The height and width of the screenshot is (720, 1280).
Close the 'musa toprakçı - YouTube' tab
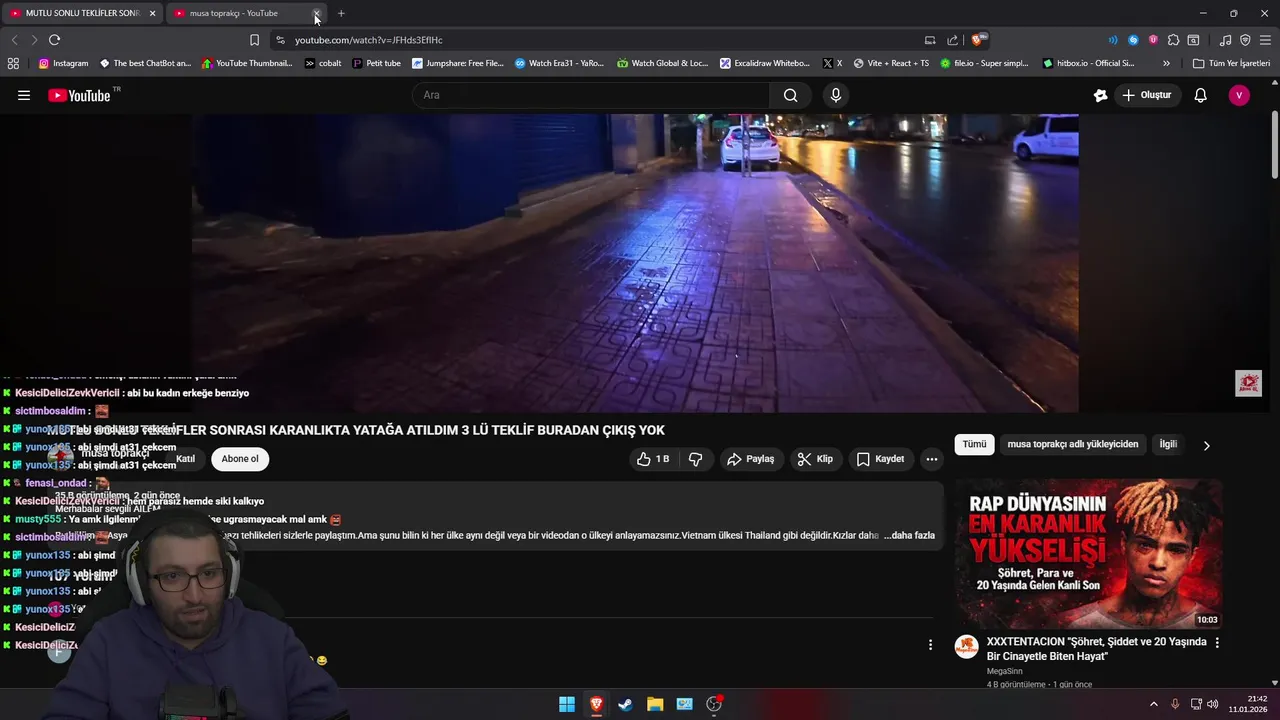317,13
